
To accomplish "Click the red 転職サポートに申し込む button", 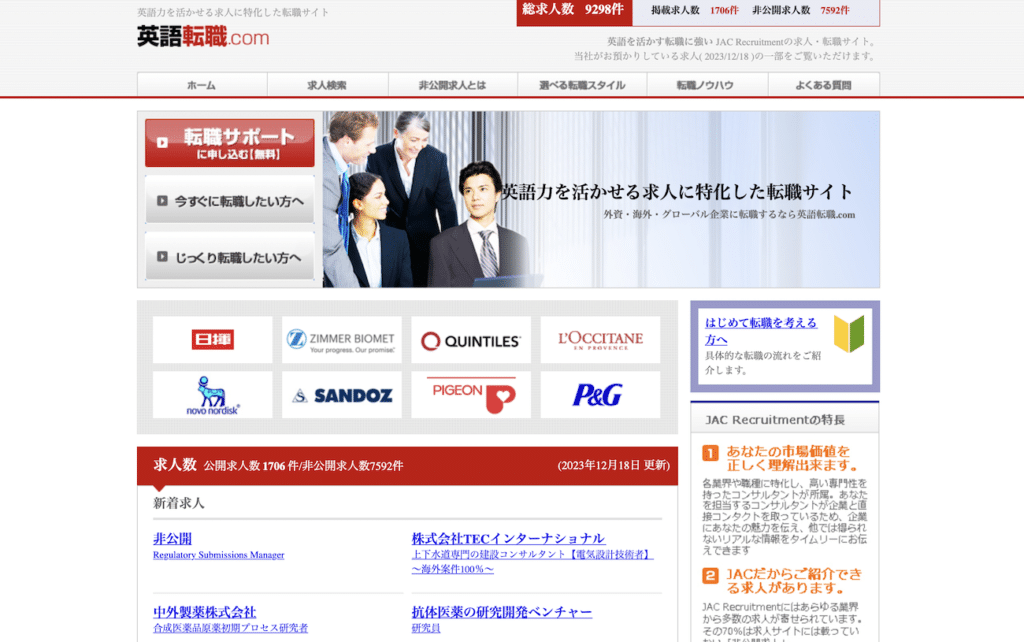I will (229, 143).
